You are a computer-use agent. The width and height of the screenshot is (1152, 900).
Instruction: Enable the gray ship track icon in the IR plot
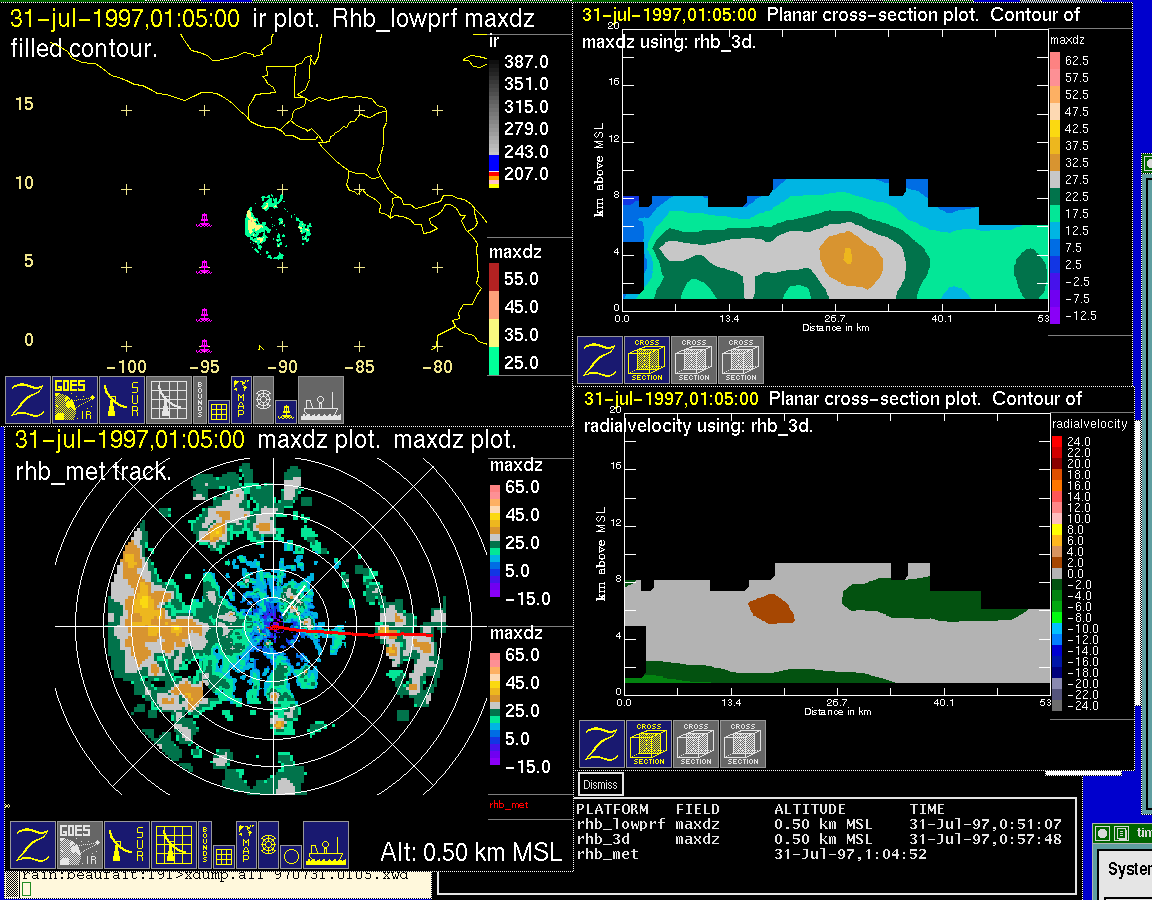click(321, 400)
